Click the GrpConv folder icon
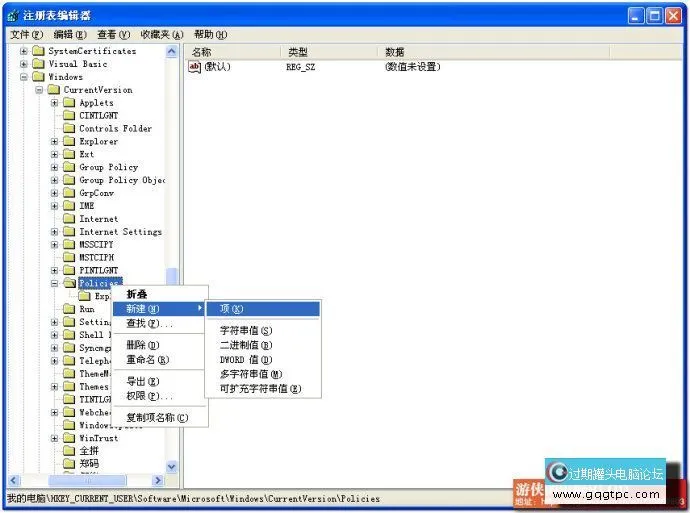Image resolution: width=690 pixels, height=513 pixels. [x=69, y=193]
